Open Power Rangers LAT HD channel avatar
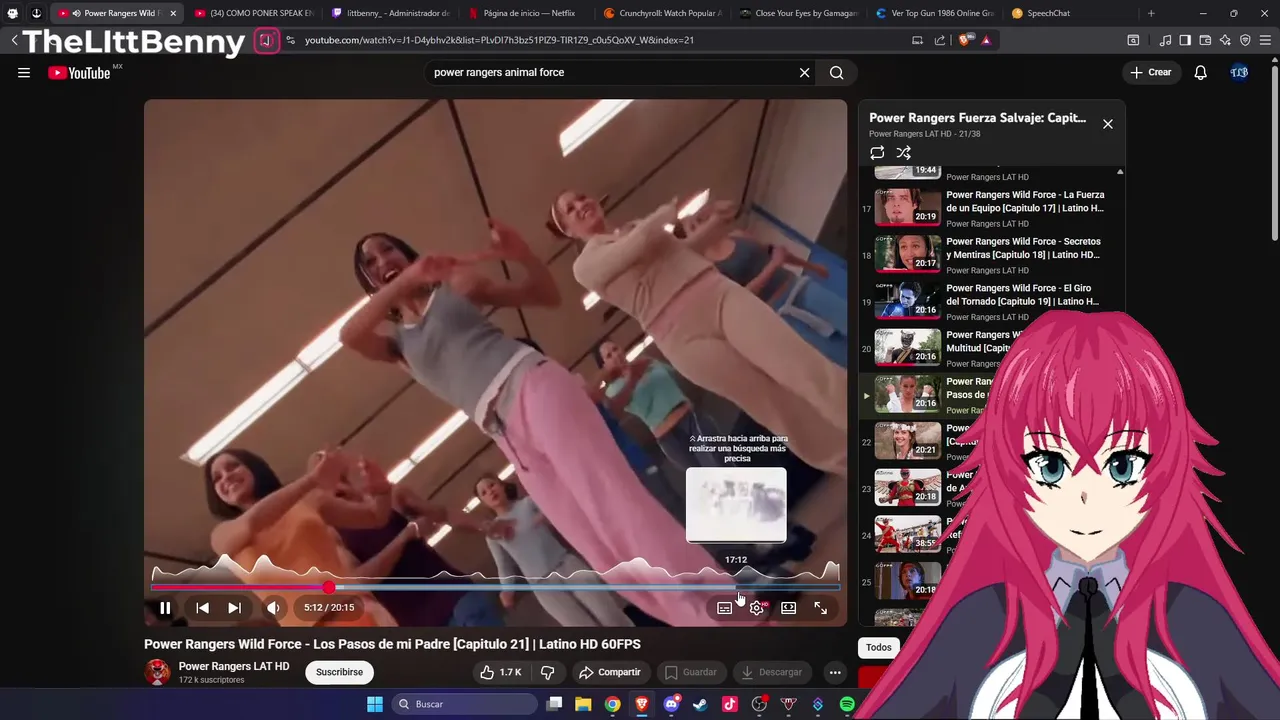The width and height of the screenshot is (1280, 720). click(x=157, y=672)
